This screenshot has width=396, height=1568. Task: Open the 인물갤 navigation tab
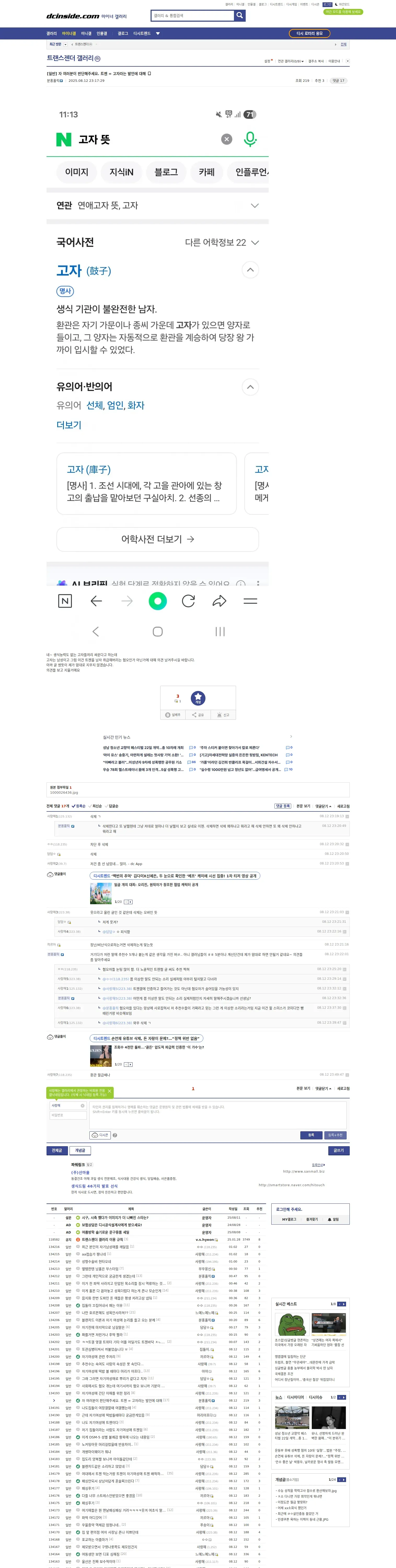[x=102, y=33]
